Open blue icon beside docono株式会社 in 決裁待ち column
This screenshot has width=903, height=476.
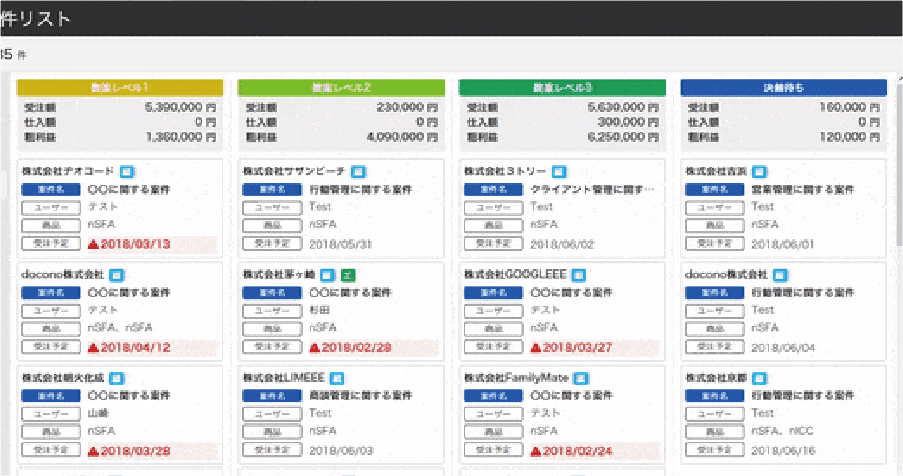click(x=777, y=274)
